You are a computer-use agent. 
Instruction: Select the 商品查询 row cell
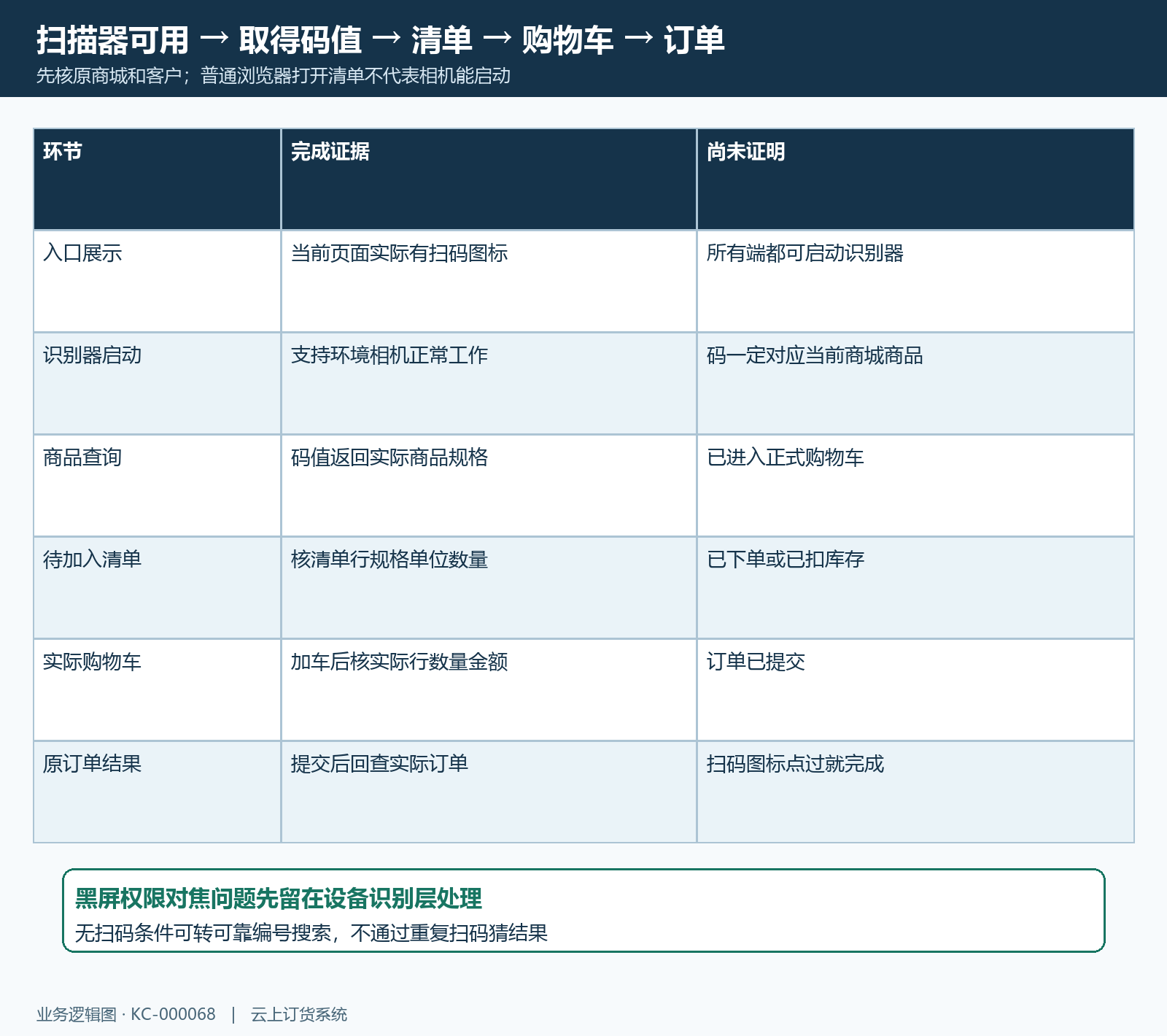click(x=157, y=486)
